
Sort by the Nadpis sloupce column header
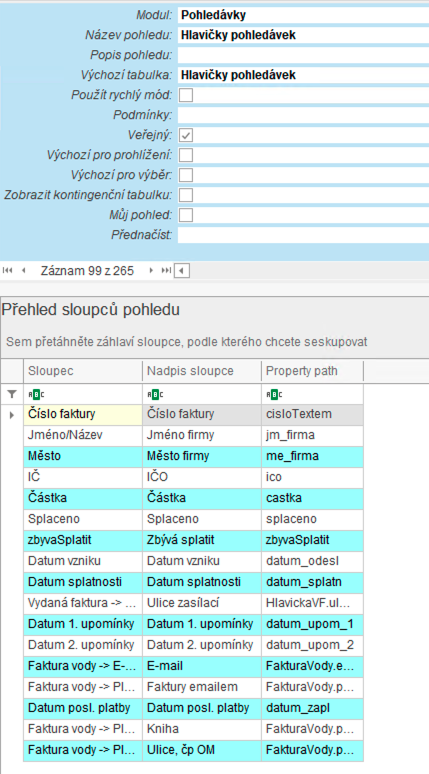[x=202, y=371]
